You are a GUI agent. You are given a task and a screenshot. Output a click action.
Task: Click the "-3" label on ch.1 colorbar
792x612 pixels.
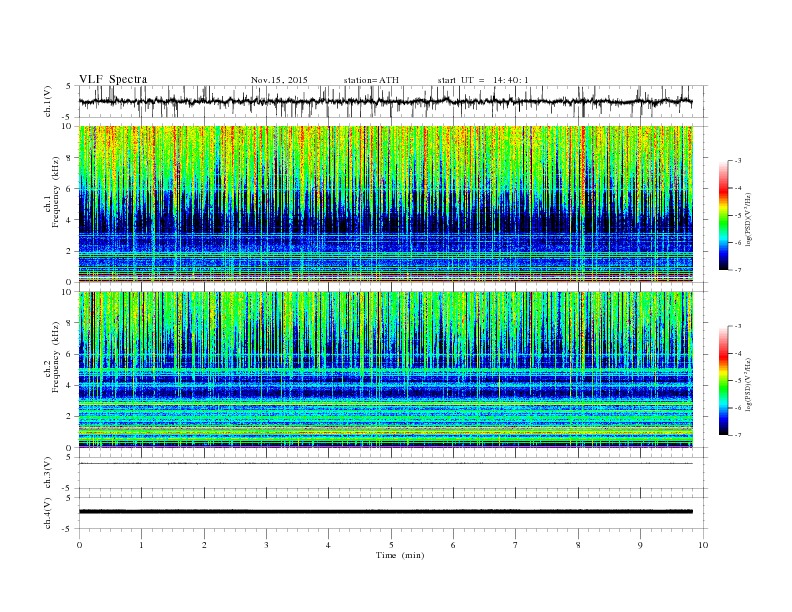tap(737, 161)
